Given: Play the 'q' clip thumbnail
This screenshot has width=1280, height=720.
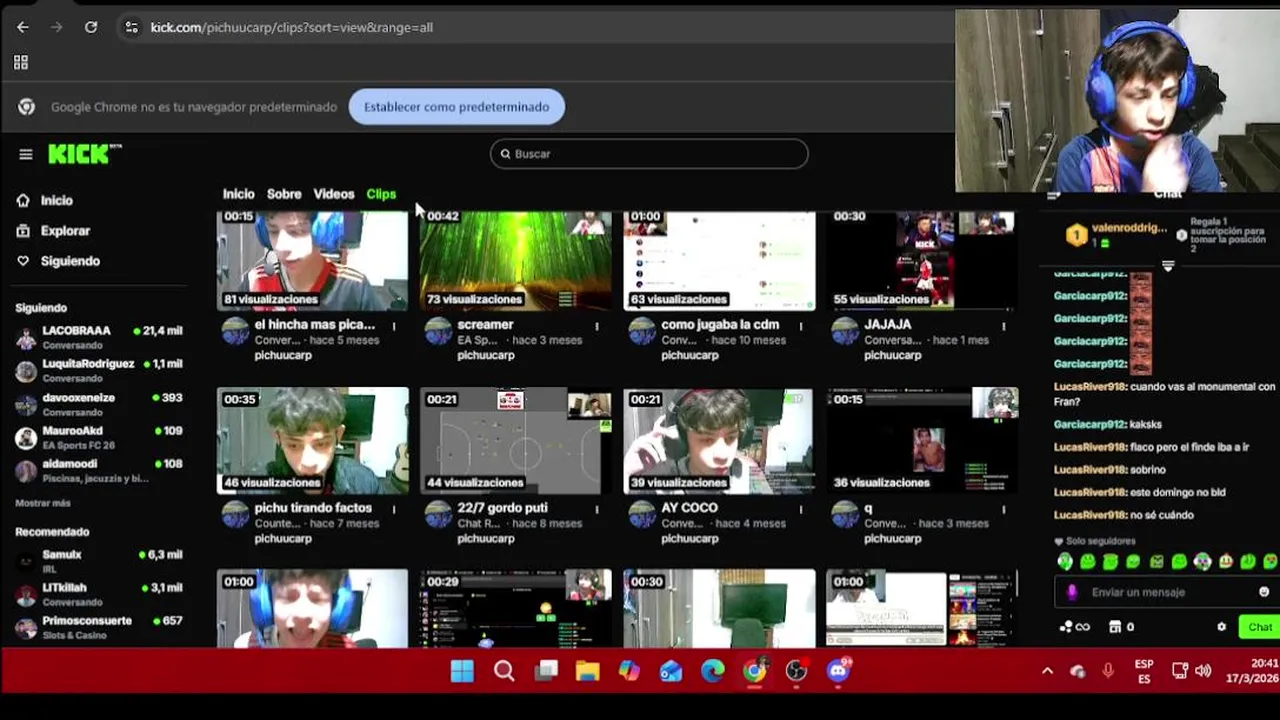Looking at the screenshot, I should pos(922,440).
